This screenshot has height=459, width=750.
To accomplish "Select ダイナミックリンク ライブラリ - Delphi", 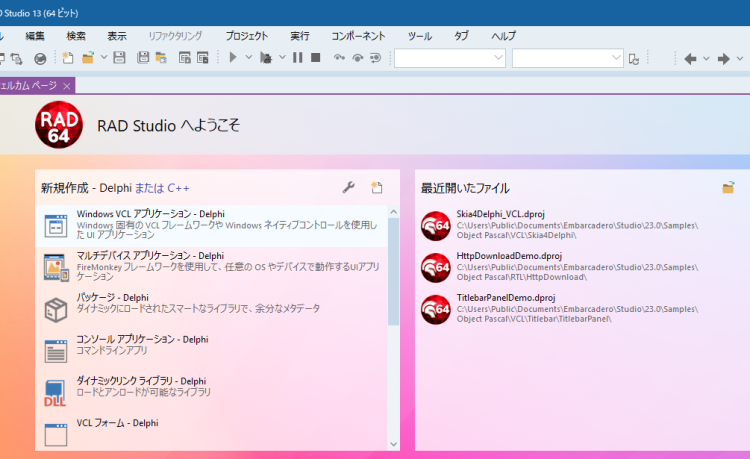I will (x=211, y=393).
